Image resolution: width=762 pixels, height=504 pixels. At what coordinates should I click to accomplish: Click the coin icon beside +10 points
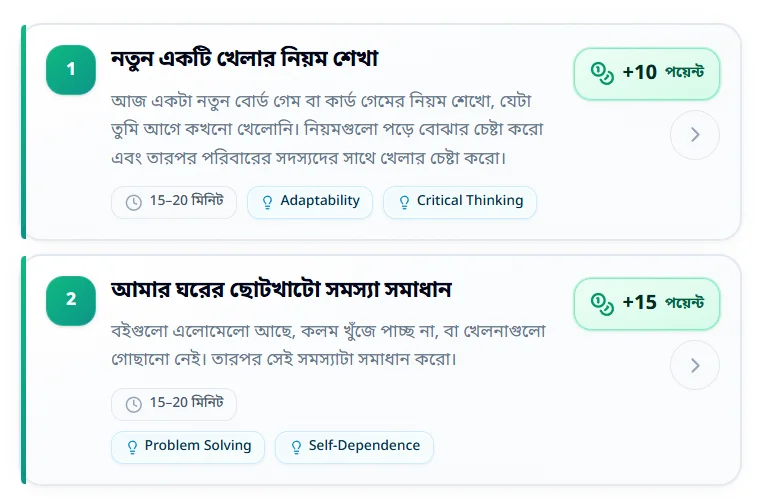point(602,73)
